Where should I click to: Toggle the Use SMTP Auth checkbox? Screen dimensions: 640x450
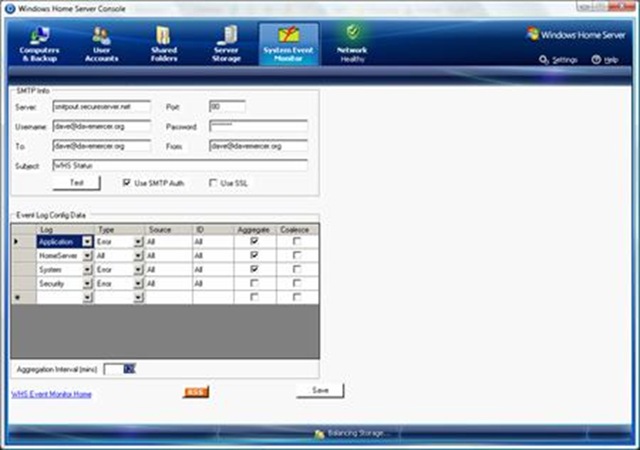[127, 183]
